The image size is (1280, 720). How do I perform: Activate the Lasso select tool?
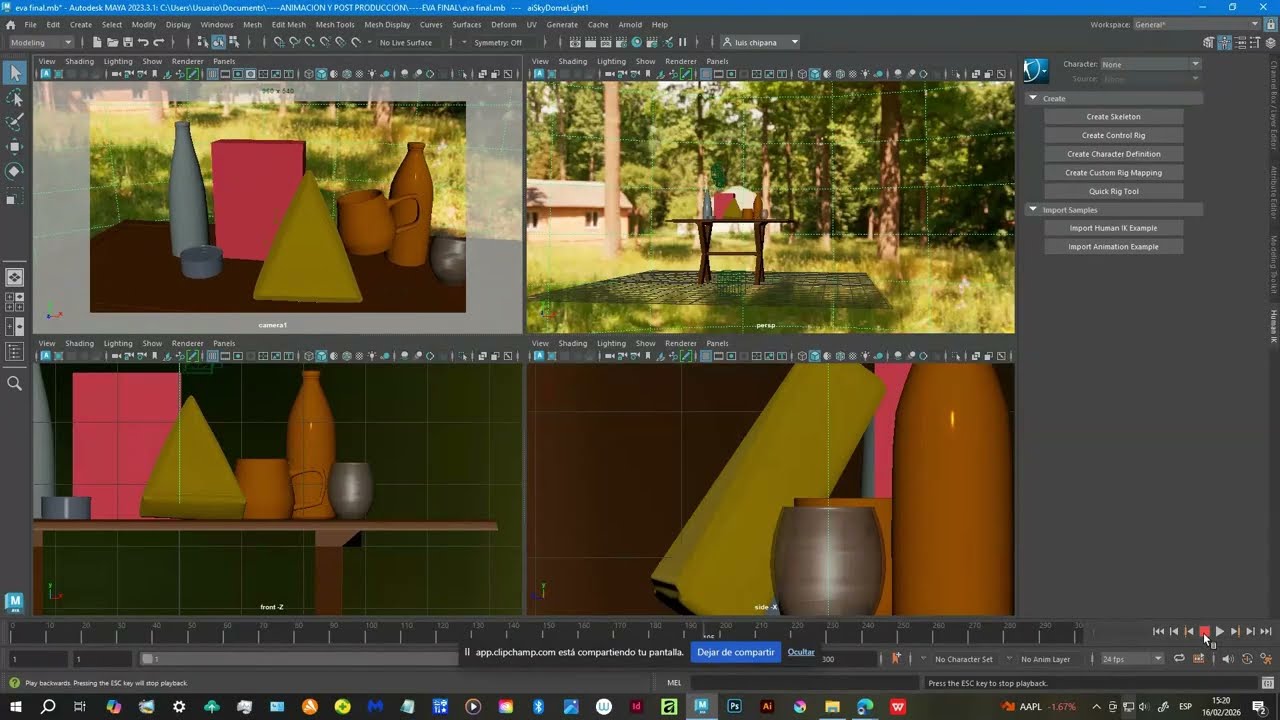[15, 98]
